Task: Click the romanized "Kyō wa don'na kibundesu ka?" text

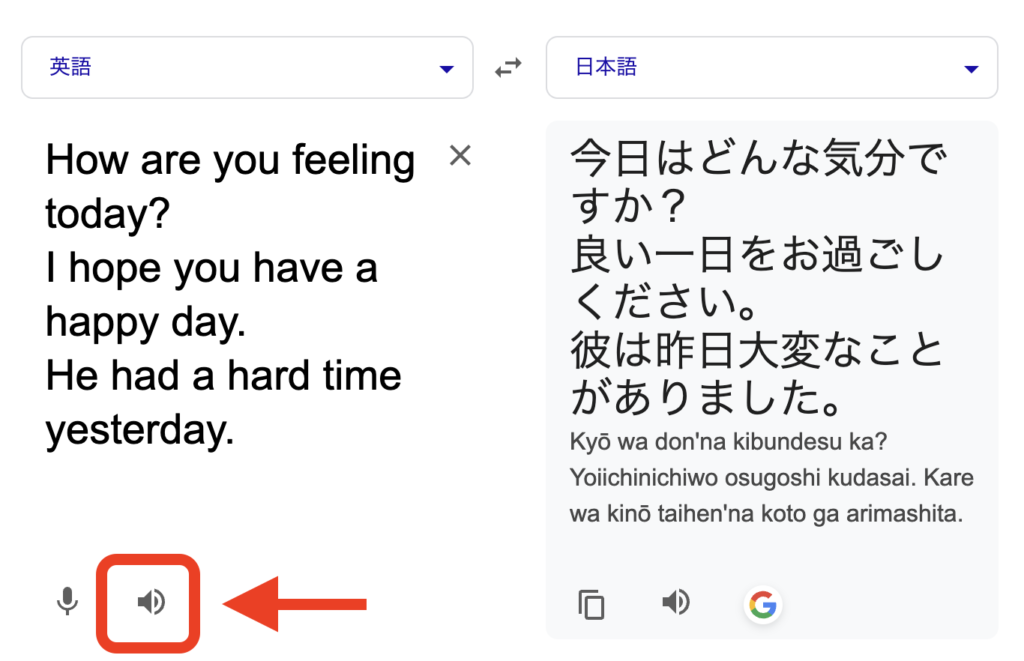Action: 721,441
